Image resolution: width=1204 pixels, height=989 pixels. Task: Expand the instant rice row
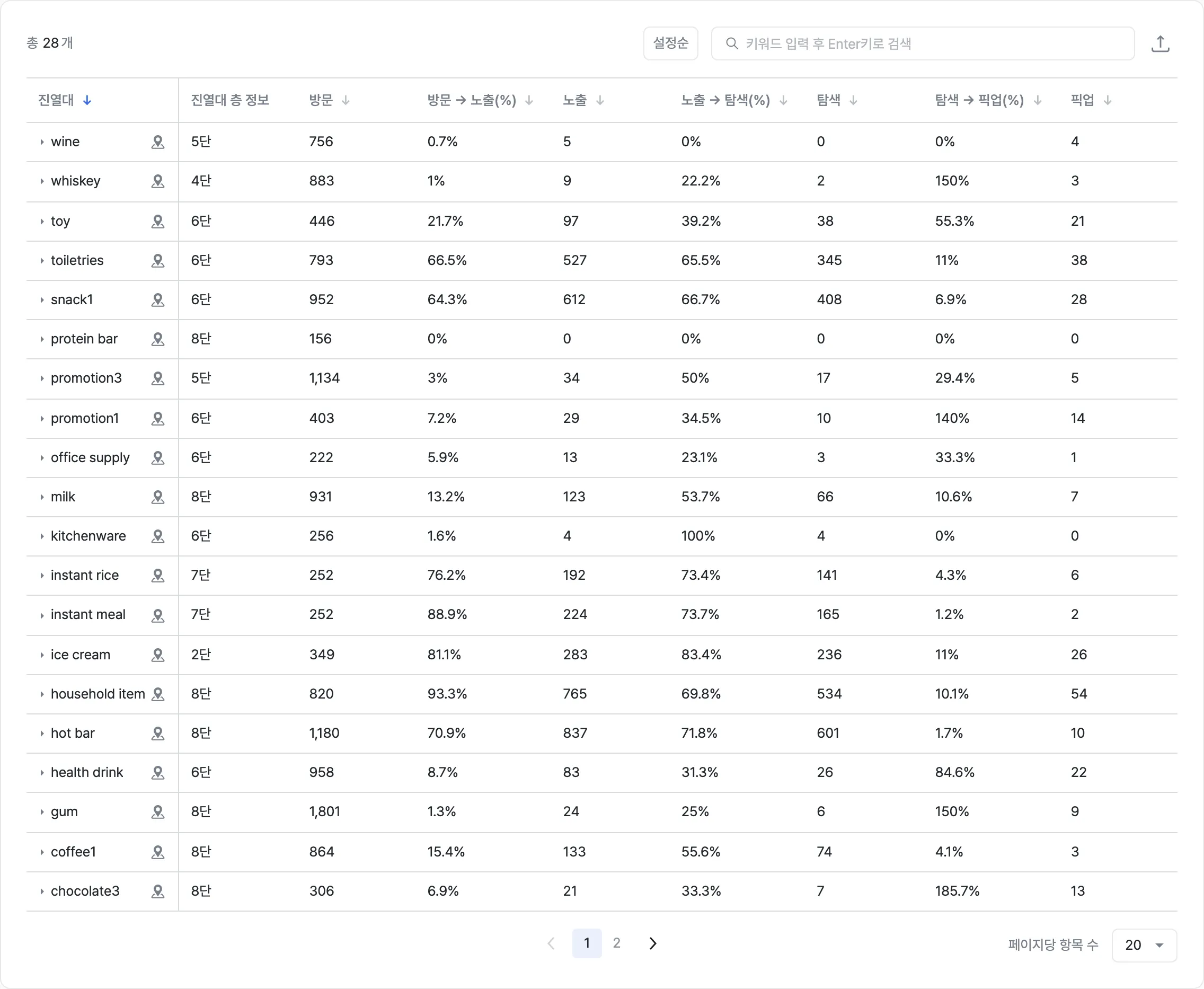coord(41,576)
